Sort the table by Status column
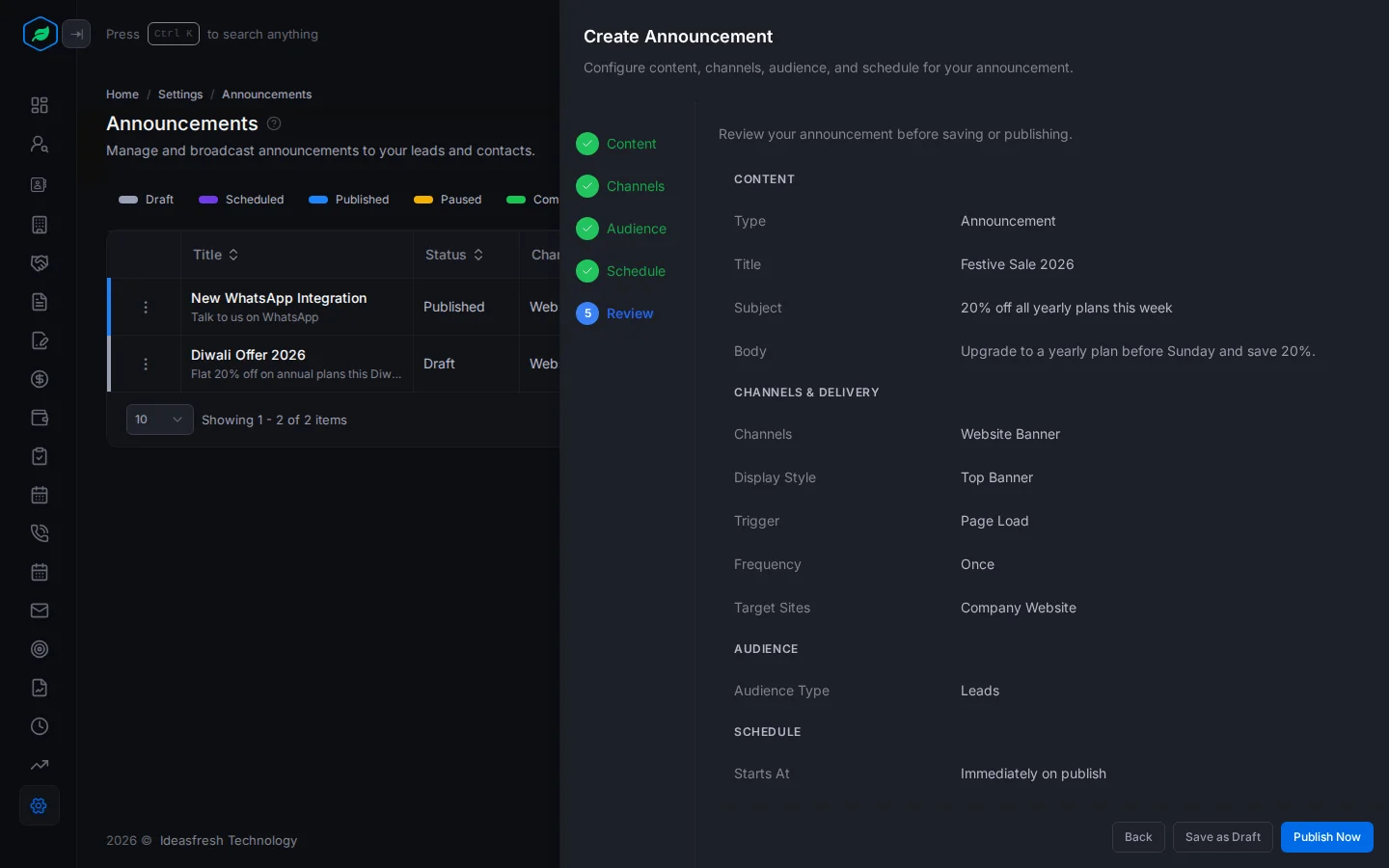Image resolution: width=1389 pixels, height=868 pixels. tap(454, 255)
